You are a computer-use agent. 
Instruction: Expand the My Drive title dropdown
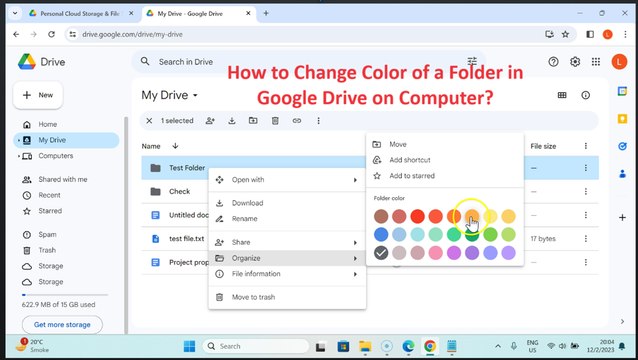[x=195, y=96]
